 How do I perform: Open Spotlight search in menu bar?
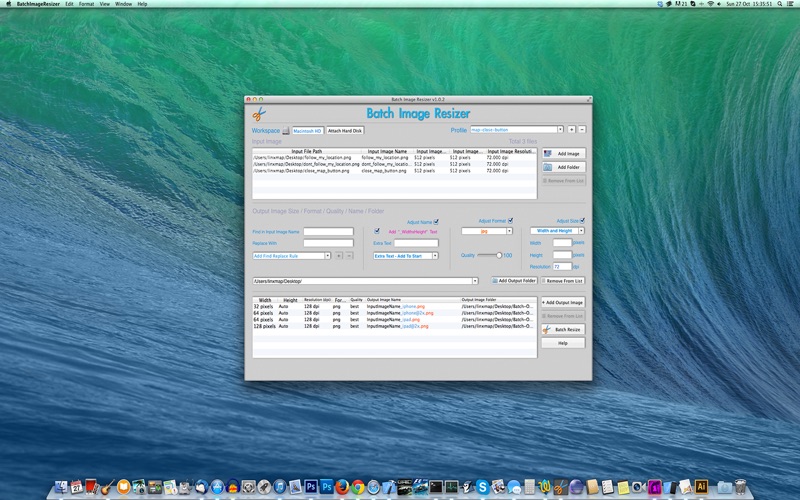click(x=780, y=4)
